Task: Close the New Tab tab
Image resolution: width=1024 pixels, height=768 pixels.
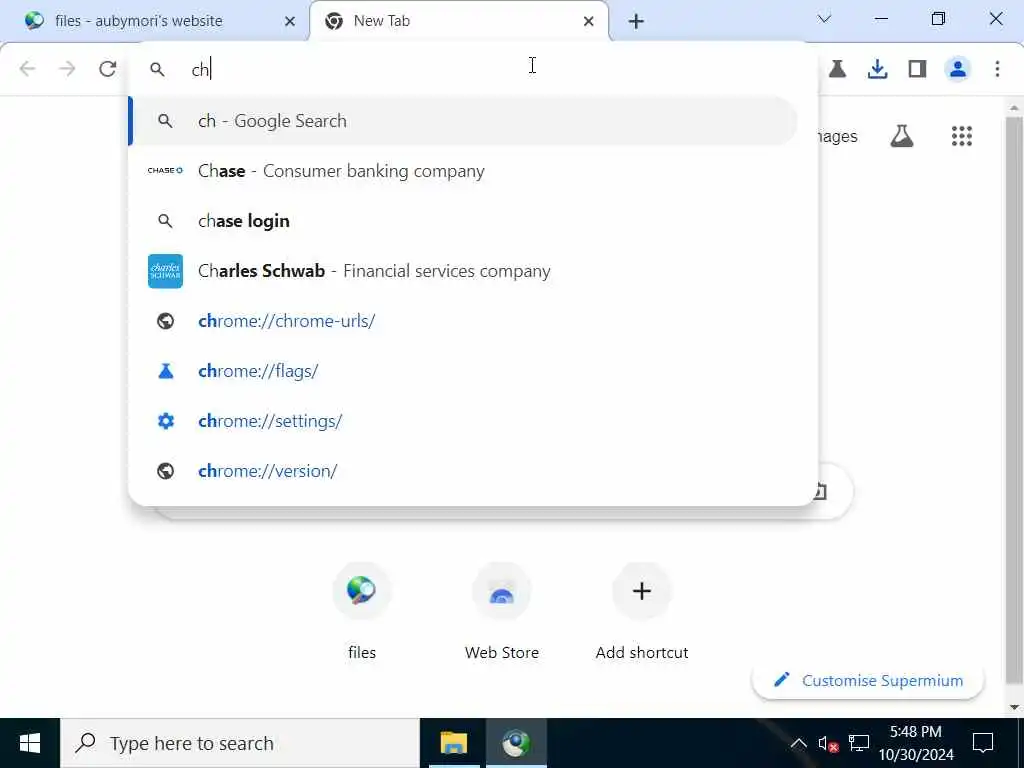Action: (588, 22)
